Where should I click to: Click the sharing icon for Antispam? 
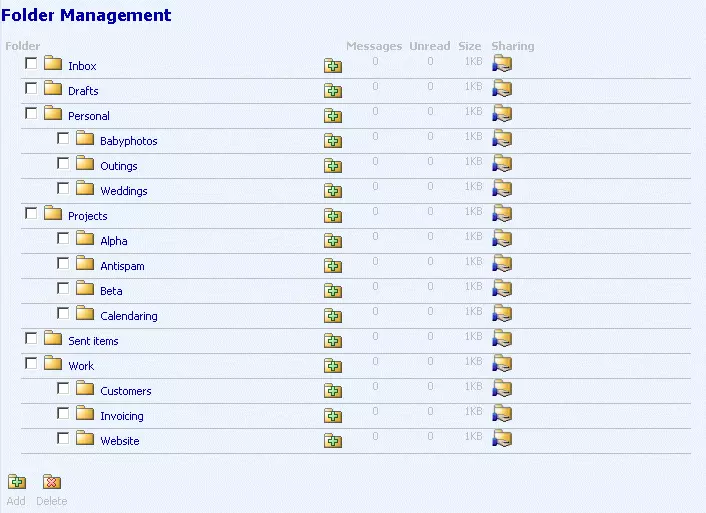pyautogui.click(x=502, y=265)
